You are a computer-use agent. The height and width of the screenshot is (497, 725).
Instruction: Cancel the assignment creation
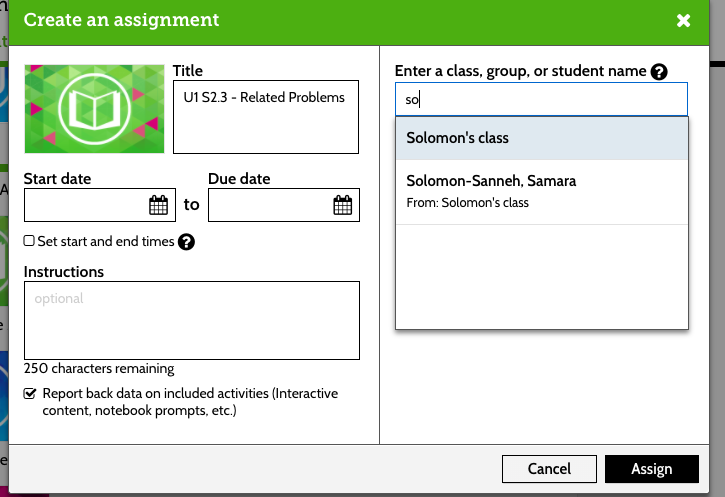(x=549, y=469)
